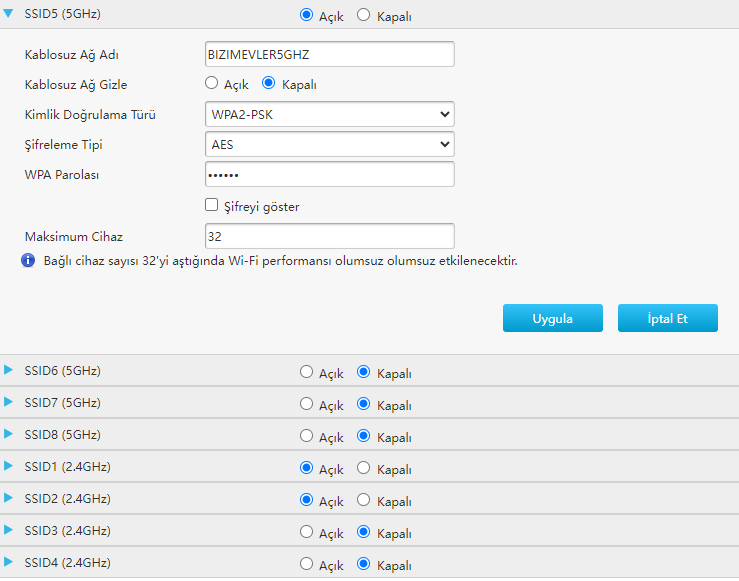Set SSID2 (2.4GHz) to Kapalı
The width and height of the screenshot is (739, 581).
click(x=363, y=500)
